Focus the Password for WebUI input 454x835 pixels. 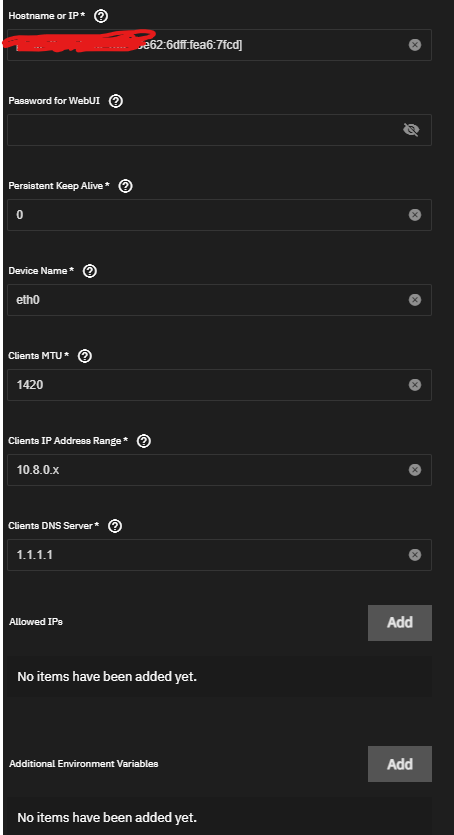pos(219,130)
